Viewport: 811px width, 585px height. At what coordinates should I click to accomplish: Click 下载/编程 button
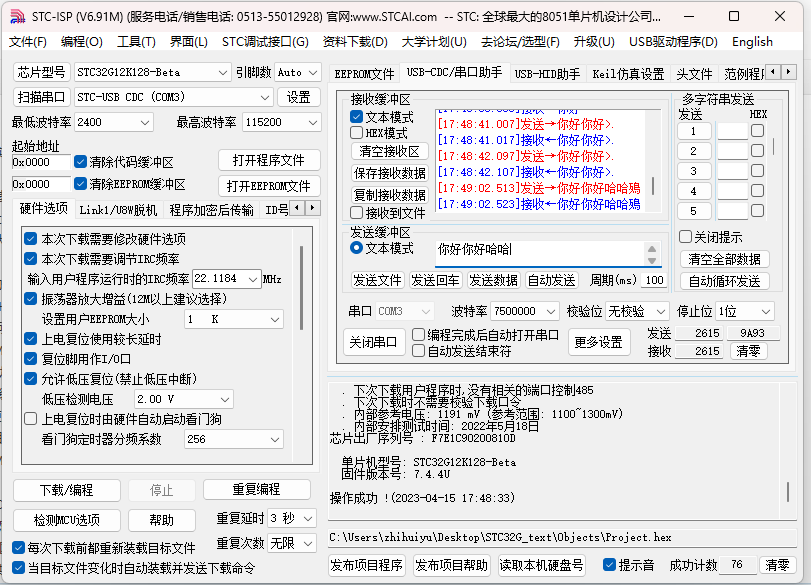[x=67, y=490]
